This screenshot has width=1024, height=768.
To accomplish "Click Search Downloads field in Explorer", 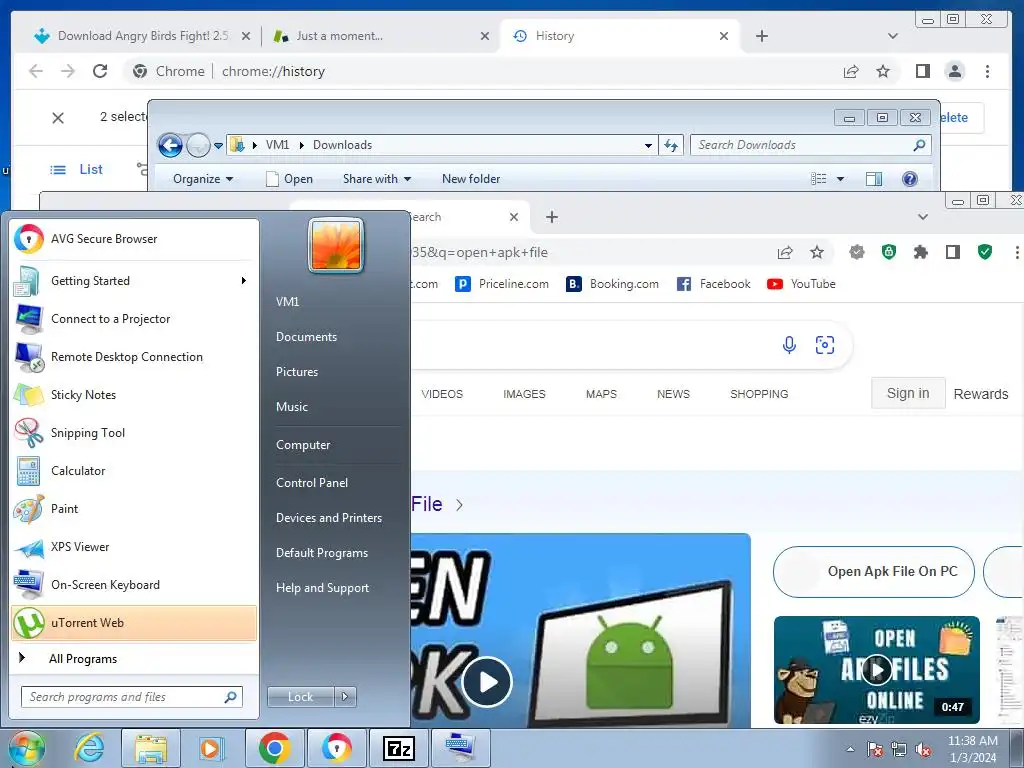I will point(810,145).
